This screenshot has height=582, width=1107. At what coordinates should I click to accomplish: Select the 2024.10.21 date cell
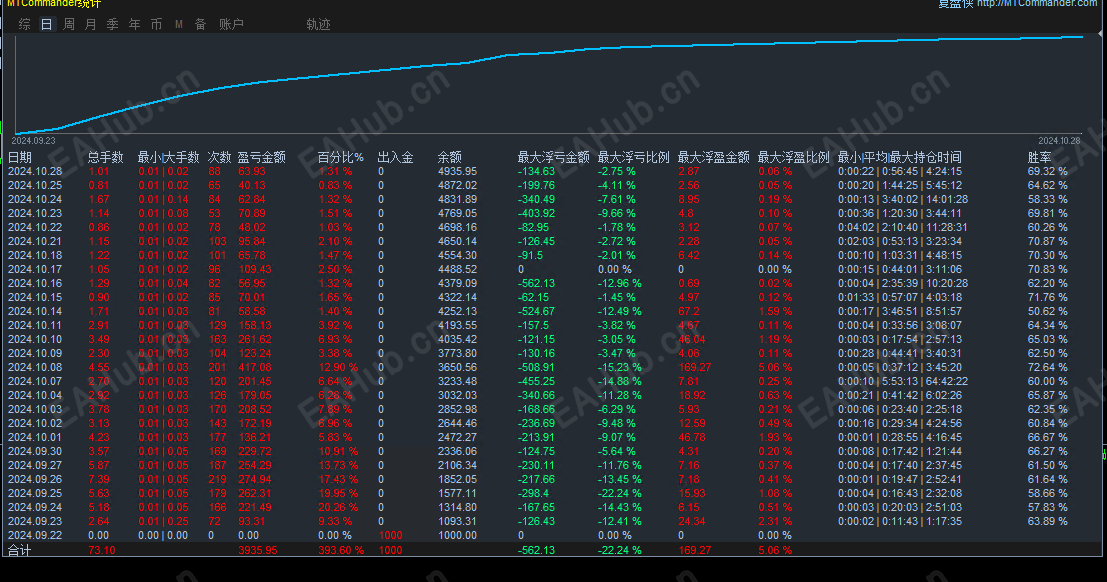(x=35, y=242)
